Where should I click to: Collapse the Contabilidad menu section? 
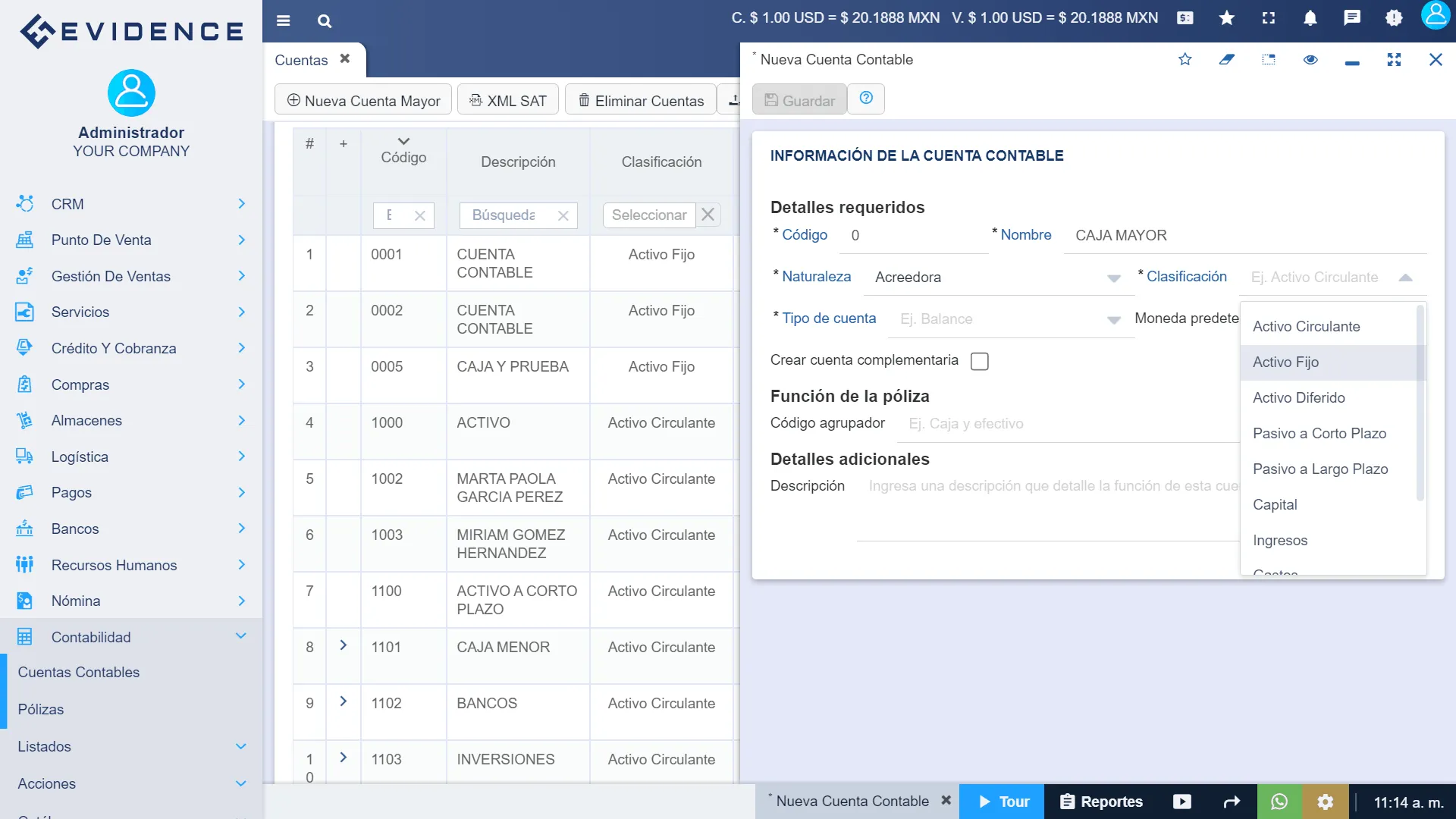241,636
